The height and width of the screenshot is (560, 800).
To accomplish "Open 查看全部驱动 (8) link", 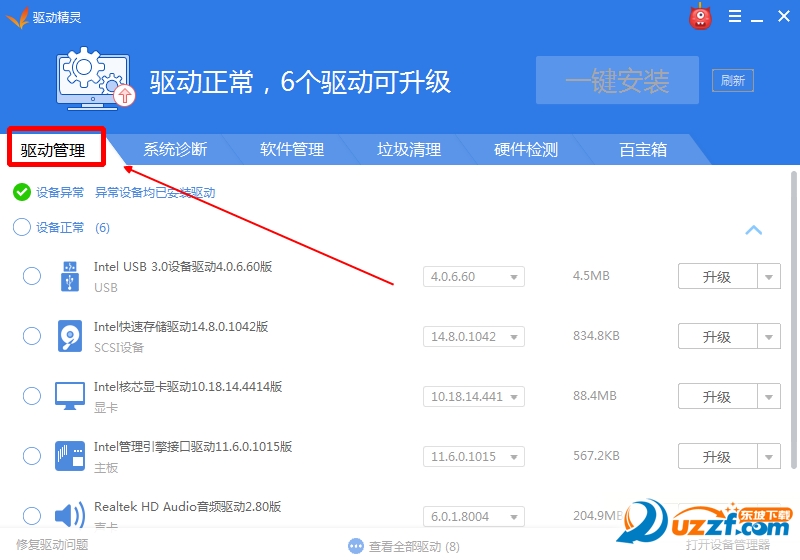I will (x=414, y=547).
